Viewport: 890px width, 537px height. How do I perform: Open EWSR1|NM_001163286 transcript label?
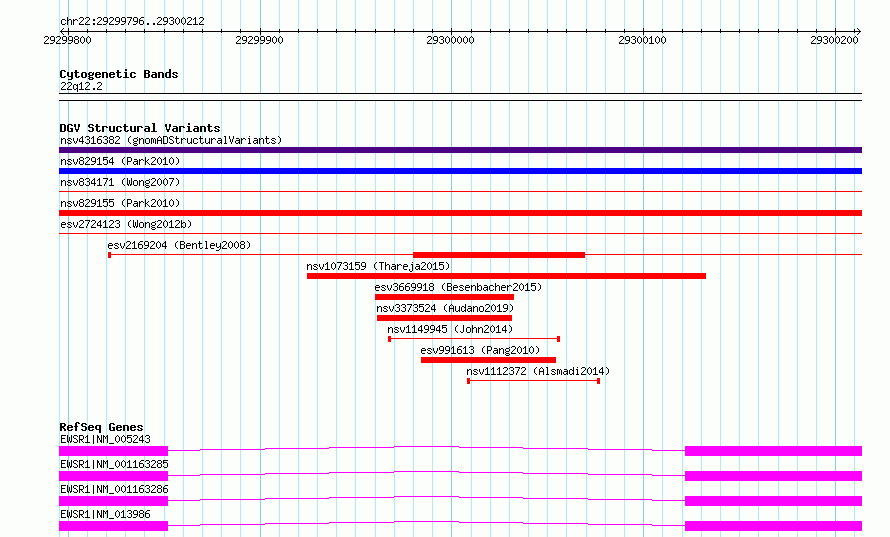pyautogui.click(x=114, y=489)
